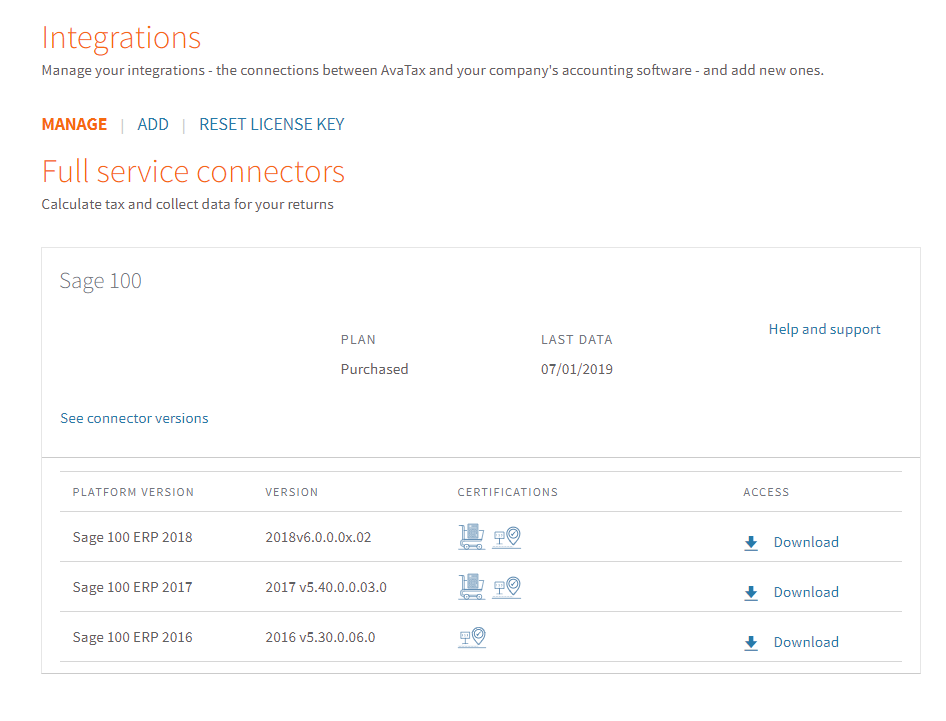Switch to the ADD tab
Image resolution: width=946 pixels, height=721 pixels.
click(x=153, y=124)
